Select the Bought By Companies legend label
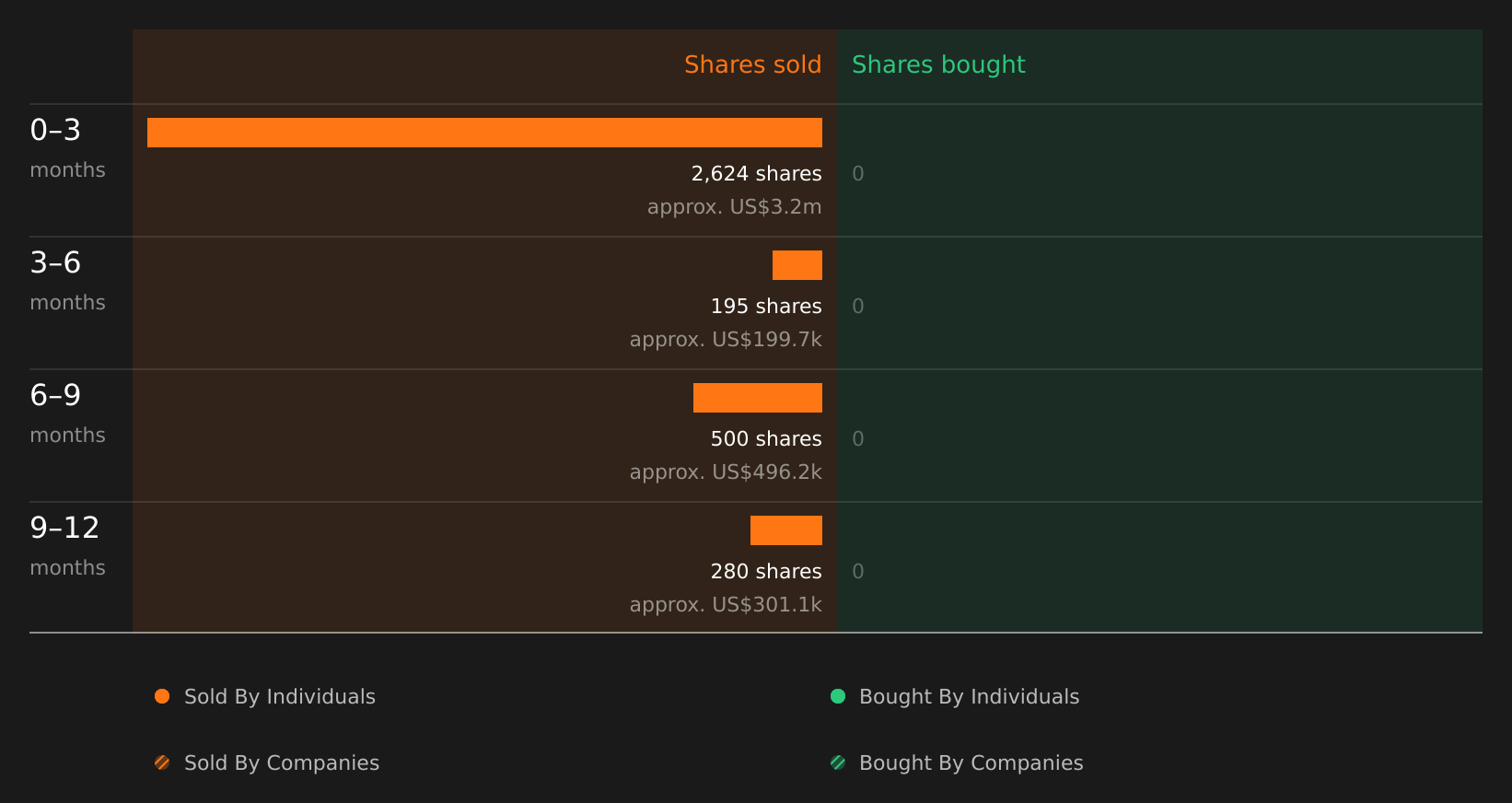Screen dimensions: 1512x803 (x=971, y=763)
